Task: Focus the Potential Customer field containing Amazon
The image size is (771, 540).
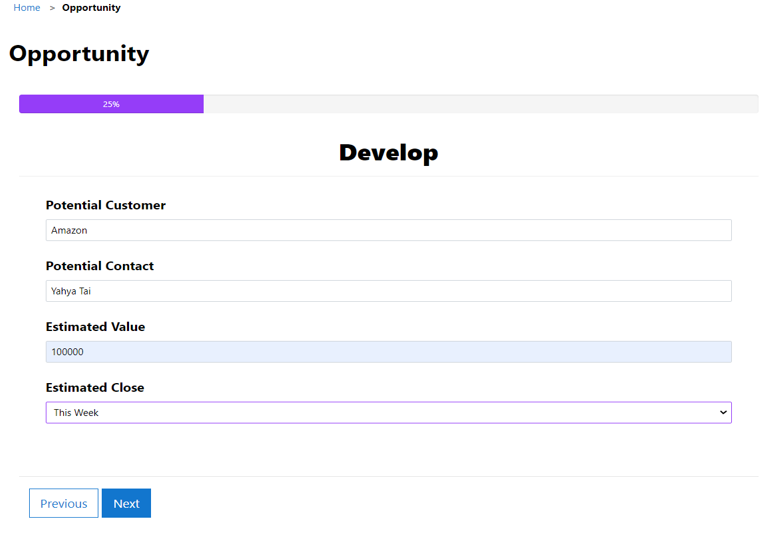Action: (x=388, y=230)
